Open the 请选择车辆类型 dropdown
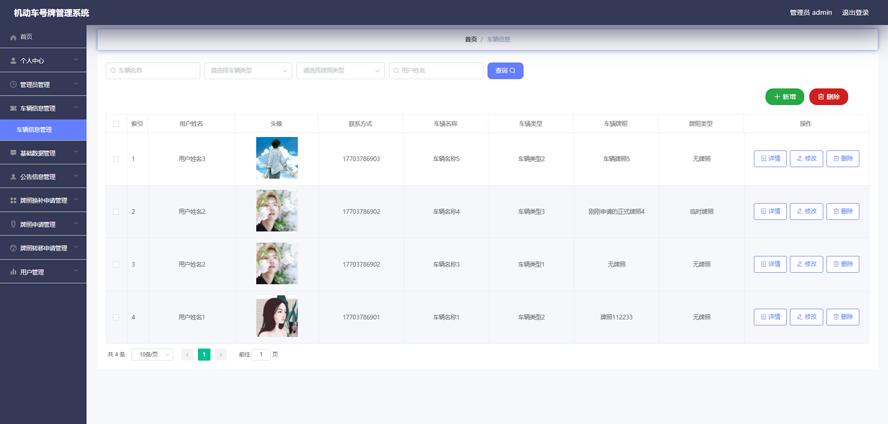 [248, 71]
